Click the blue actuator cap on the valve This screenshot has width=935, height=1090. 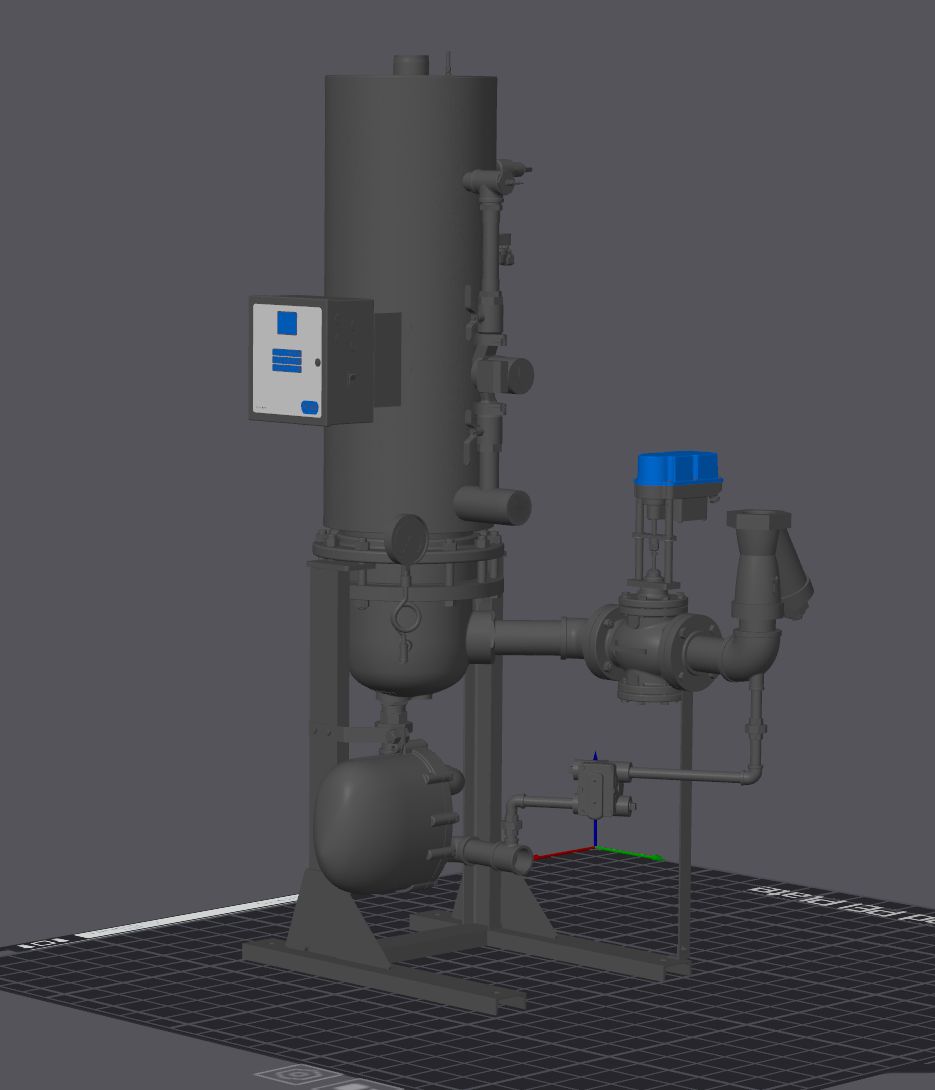677,470
